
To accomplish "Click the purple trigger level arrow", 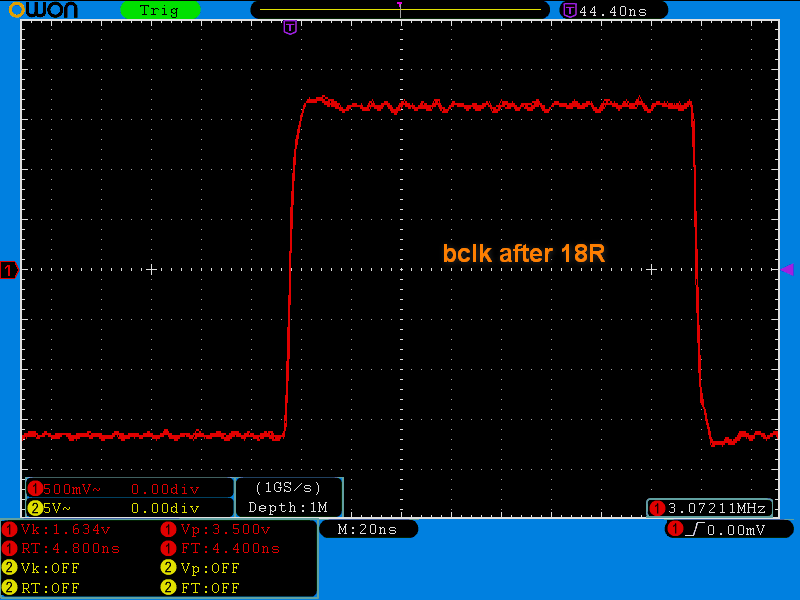I will click(x=788, y=269).
